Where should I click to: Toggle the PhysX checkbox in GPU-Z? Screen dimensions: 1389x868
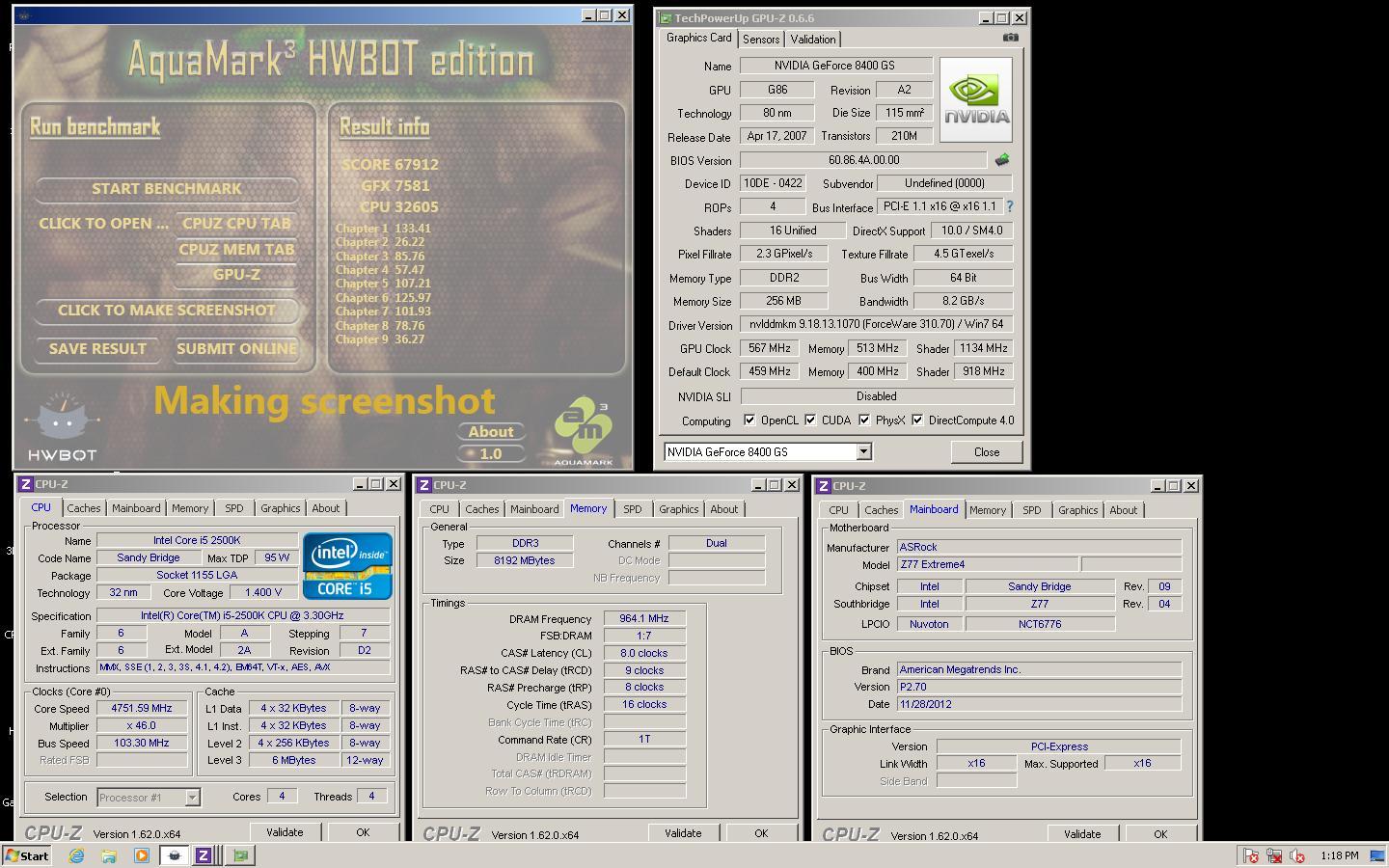[x=864, y=420]
